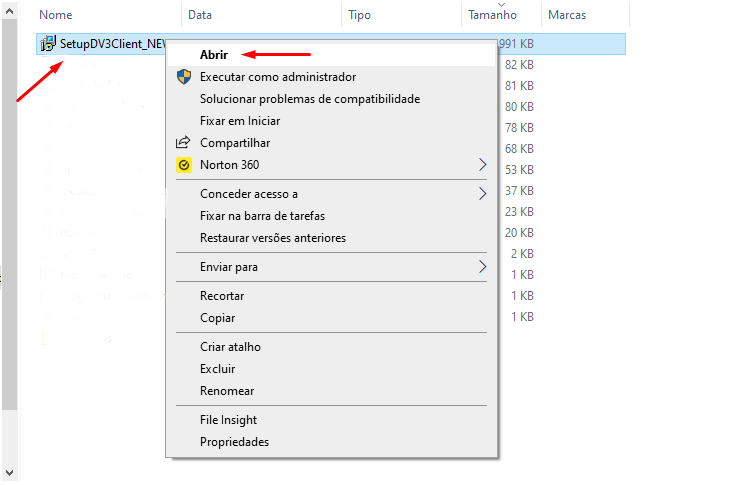Expand the Enviar para submenu arrow

point(482,267)
